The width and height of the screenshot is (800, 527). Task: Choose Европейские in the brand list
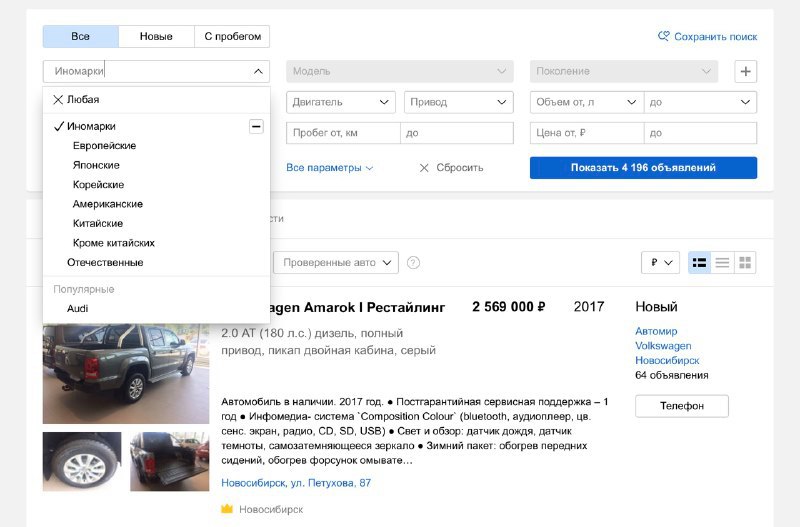156,145
